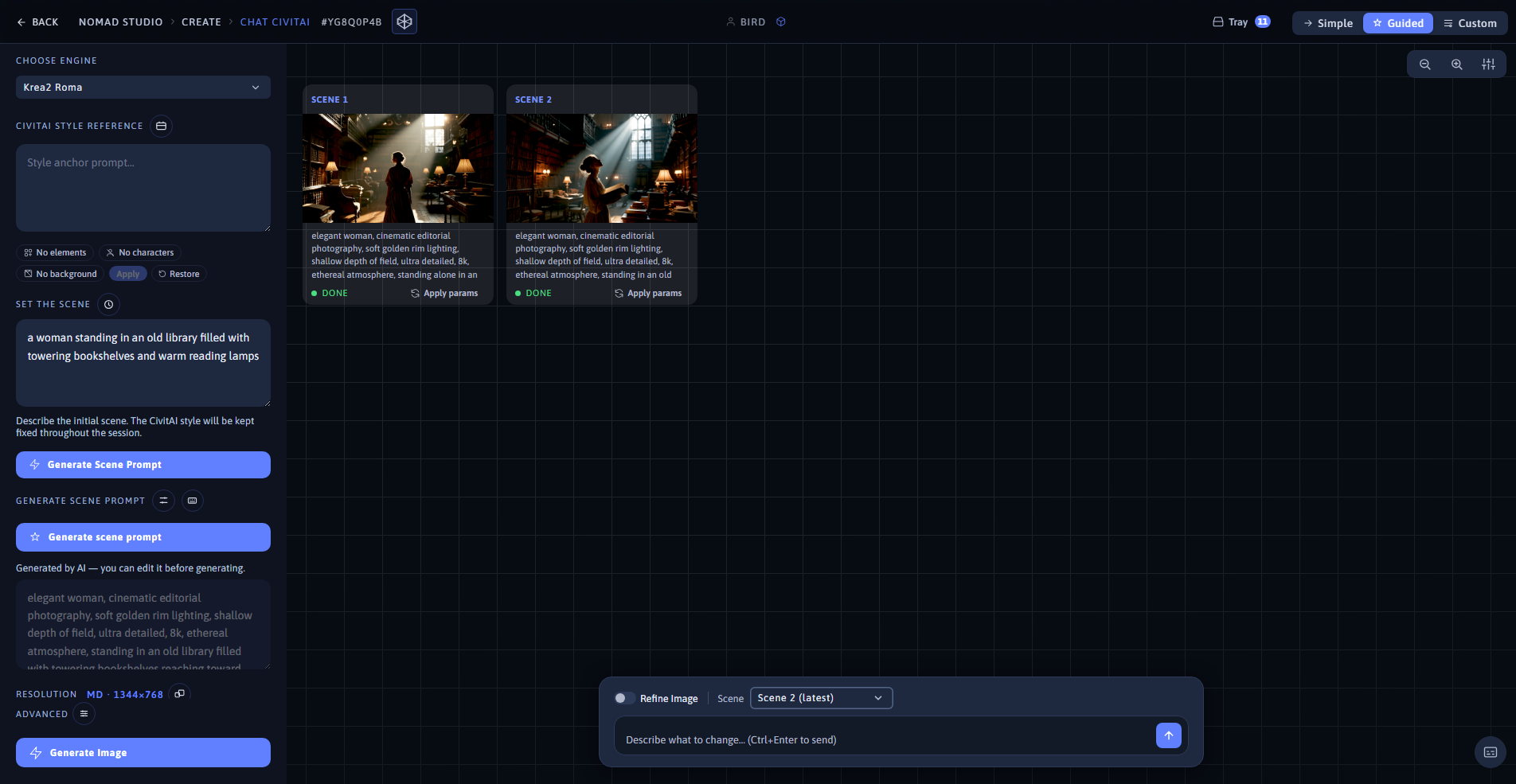Screen dimensions: 1516x784
Task: Click the resolution aspect icon next to 1344×768
Action: point(180,694)
